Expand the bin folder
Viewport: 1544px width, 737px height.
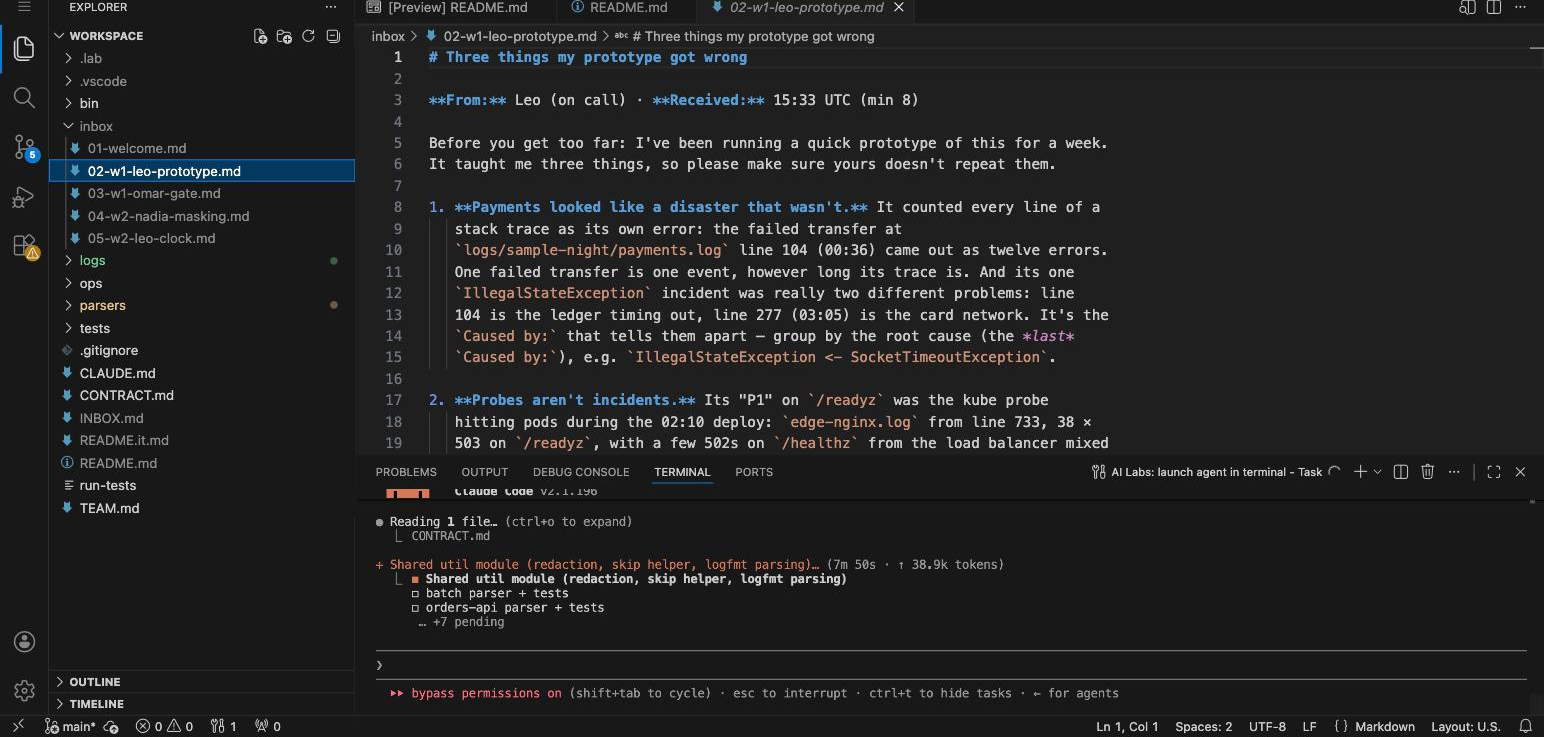pyautogui.click(x=89, y=103)
